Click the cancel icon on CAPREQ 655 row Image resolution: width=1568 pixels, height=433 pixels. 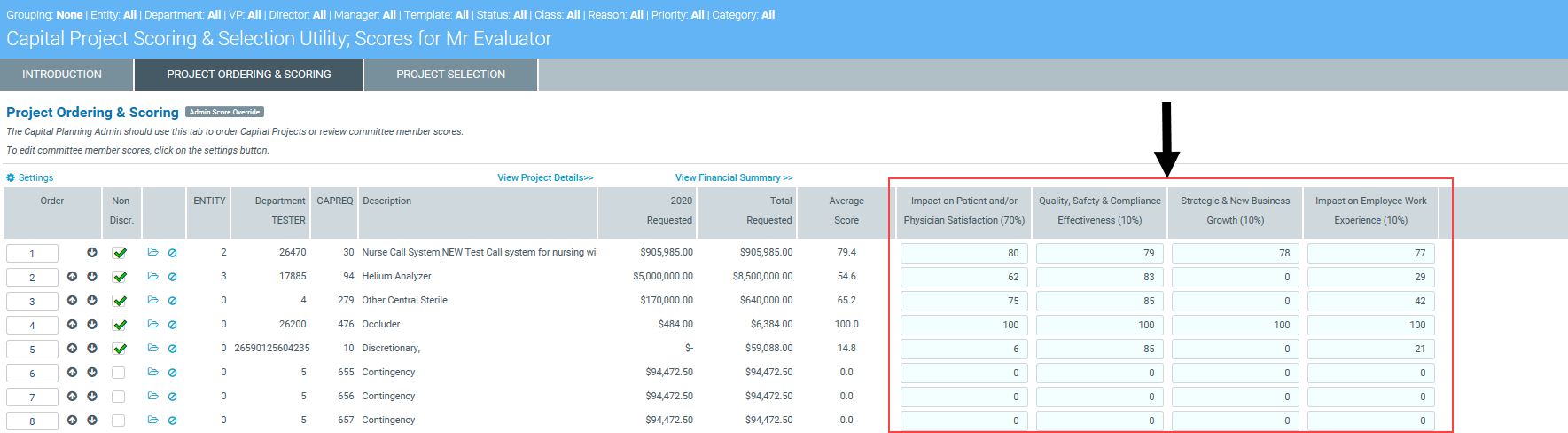click(172, 373)
